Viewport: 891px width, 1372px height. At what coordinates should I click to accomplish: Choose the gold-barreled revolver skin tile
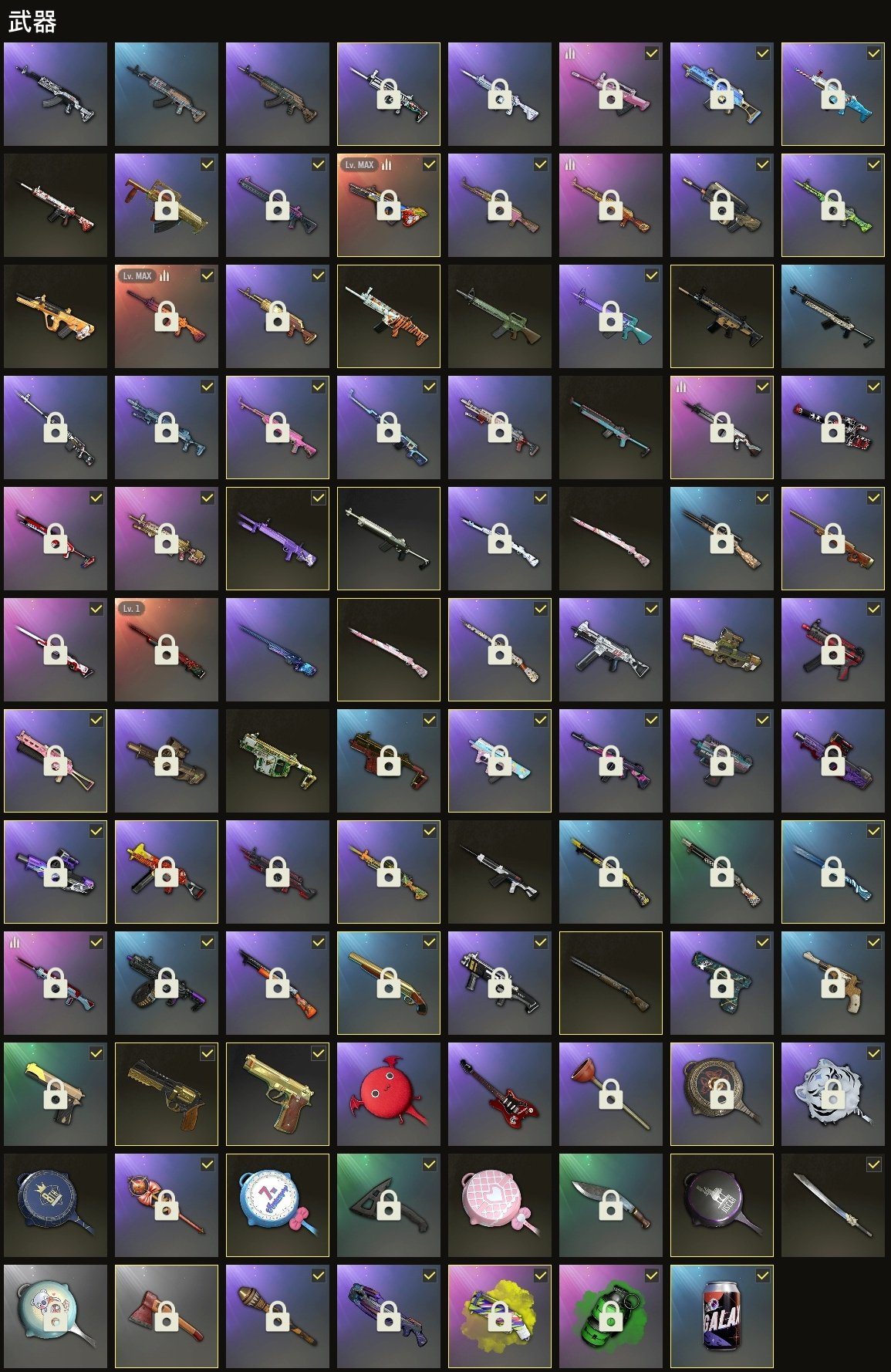pos(167,1094)
